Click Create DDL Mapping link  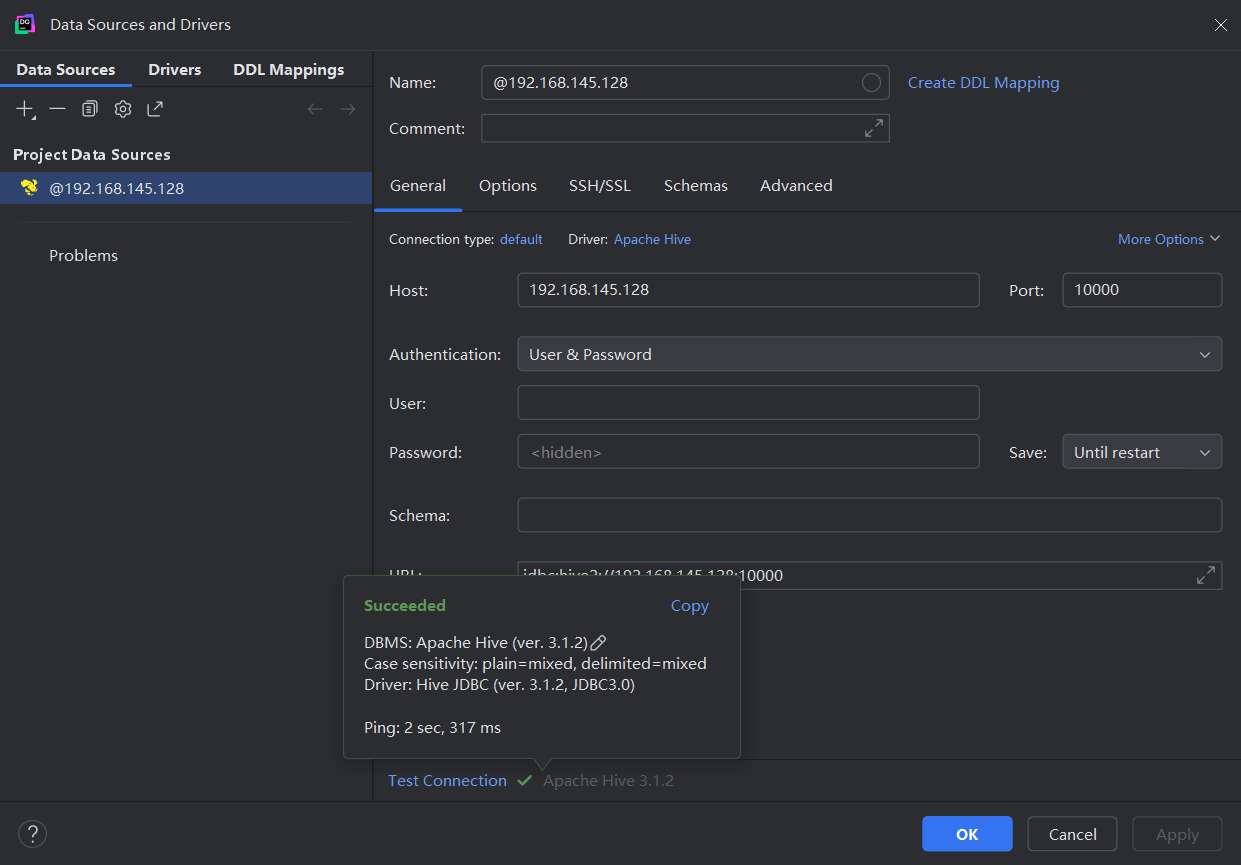click(x=983, y=83)
